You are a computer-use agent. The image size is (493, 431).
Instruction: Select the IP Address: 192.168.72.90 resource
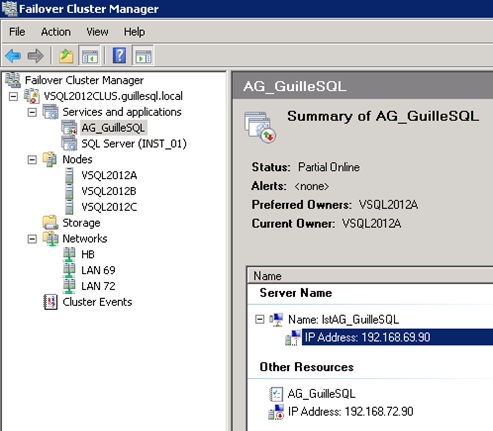tap(350, 412)
